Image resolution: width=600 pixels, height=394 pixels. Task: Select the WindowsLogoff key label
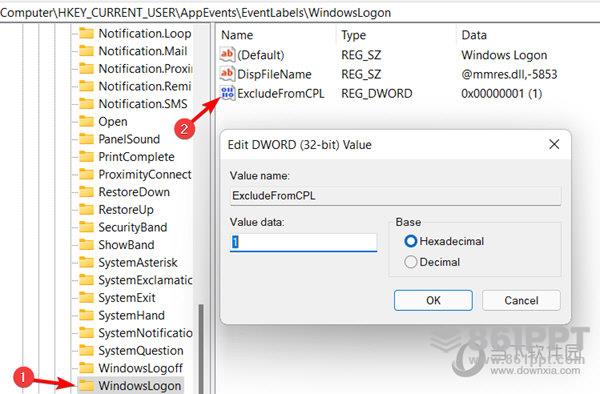[x=140, y=368]
